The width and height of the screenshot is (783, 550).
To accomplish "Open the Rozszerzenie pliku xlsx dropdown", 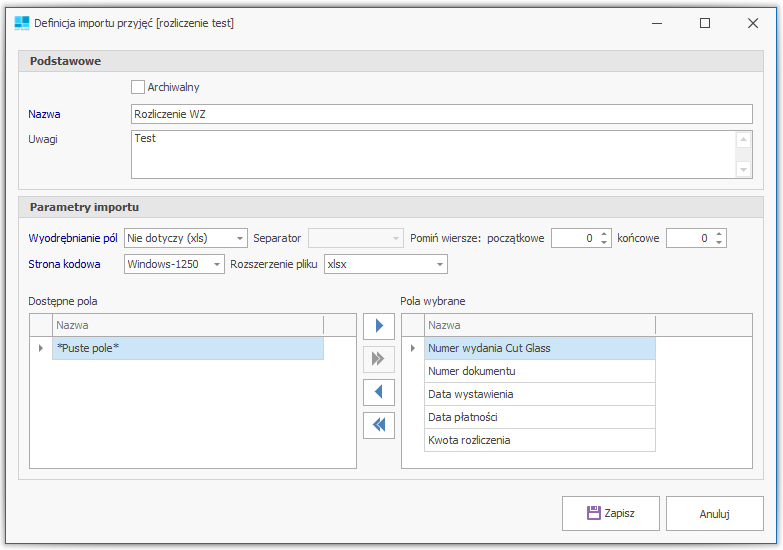I will pyautogui.click(x=440, y=264).
